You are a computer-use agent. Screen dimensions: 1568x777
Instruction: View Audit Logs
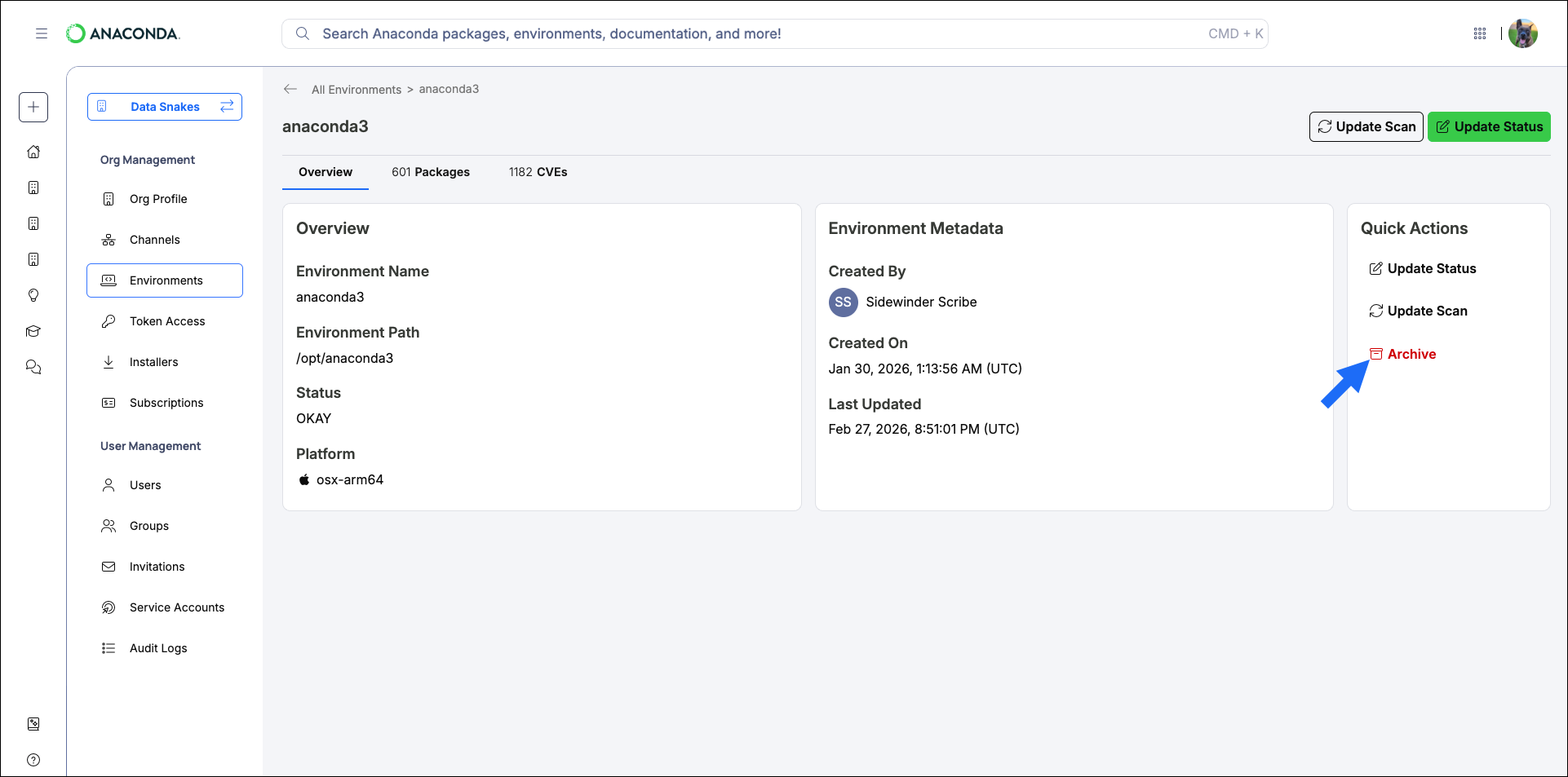[165, 648]
